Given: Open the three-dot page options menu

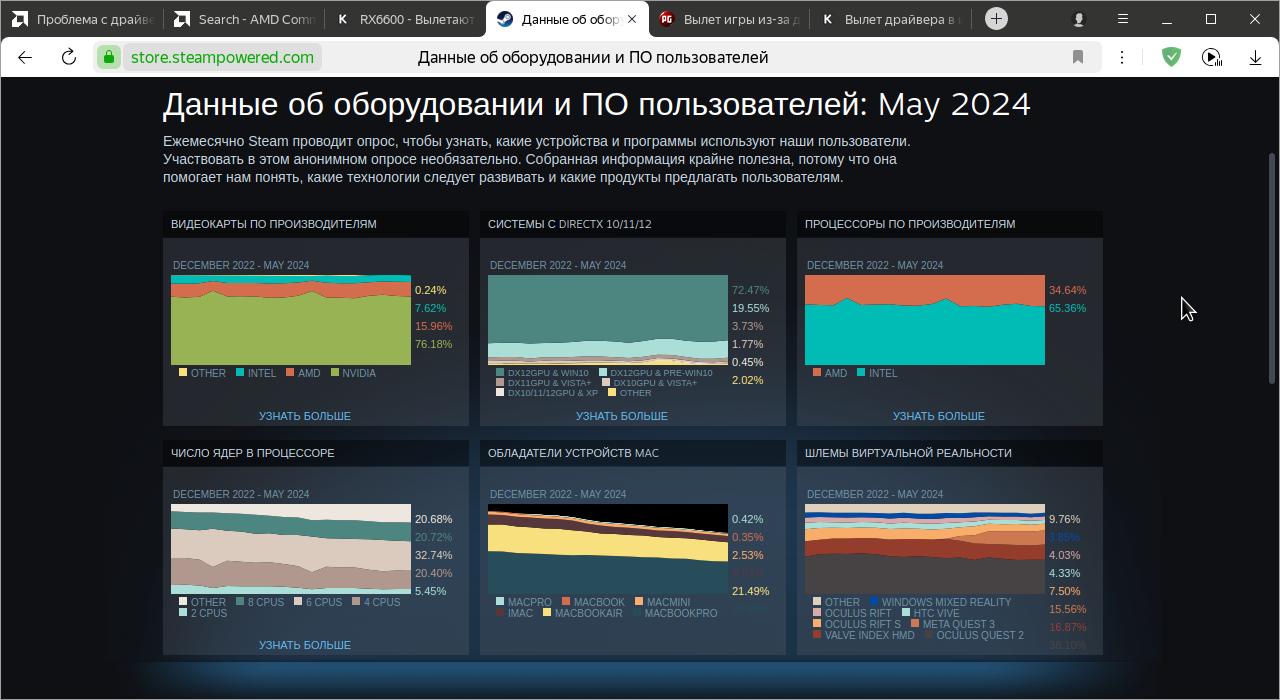Looking at the screenshot, I should 1122,57.
